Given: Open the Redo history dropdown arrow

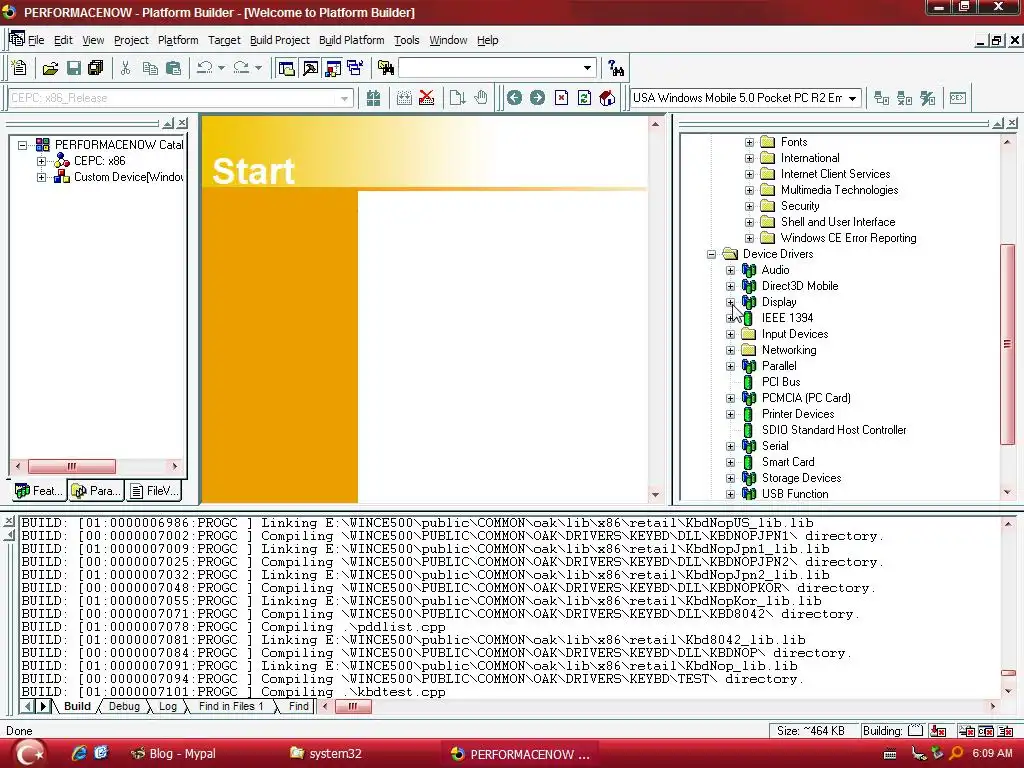Looking at the screenshot, I should coord(259,68).
